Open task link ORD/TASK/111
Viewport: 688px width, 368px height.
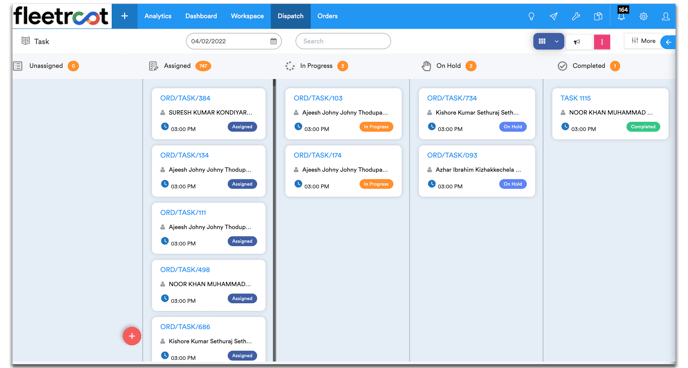coord(183,213)
